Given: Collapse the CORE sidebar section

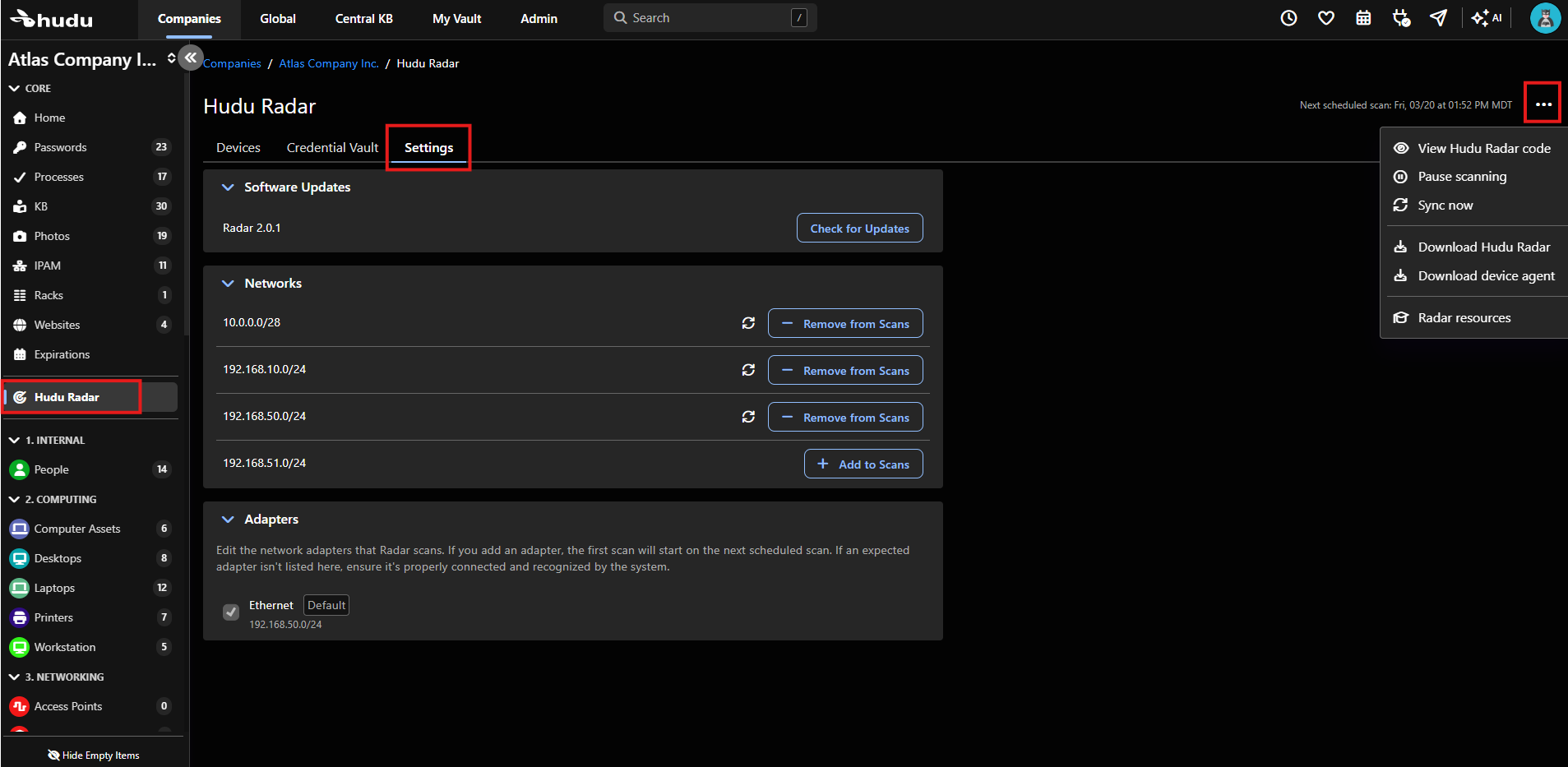Looking at the screenshot, I should click(x=30, y=88).
